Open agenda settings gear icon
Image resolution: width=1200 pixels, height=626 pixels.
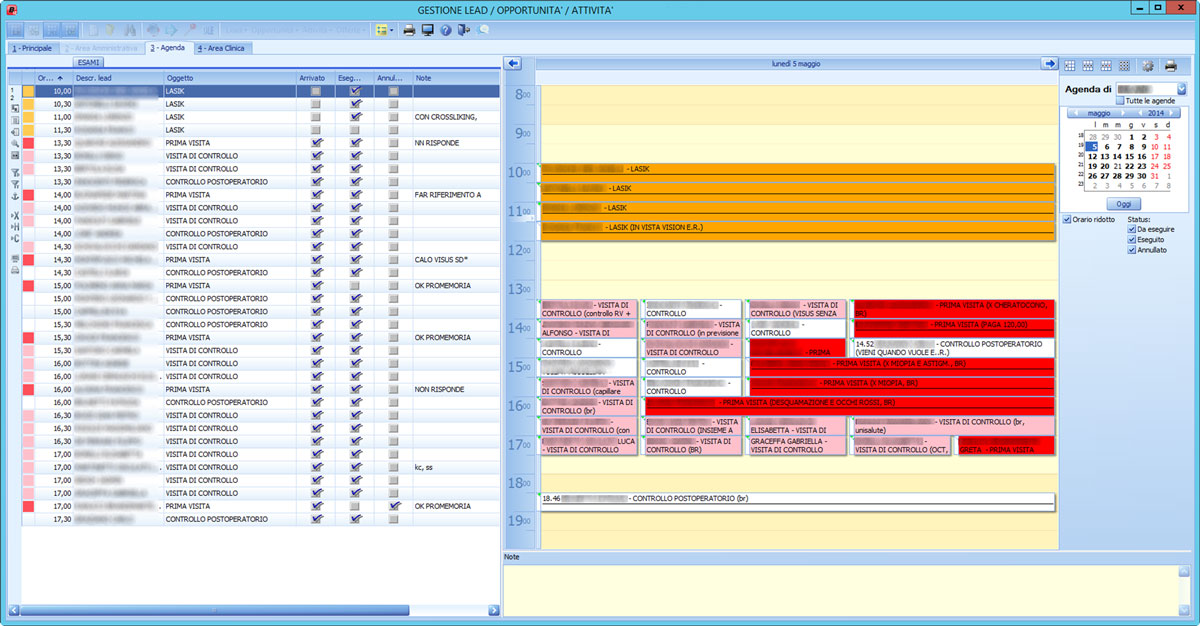tap(1147, 66)
